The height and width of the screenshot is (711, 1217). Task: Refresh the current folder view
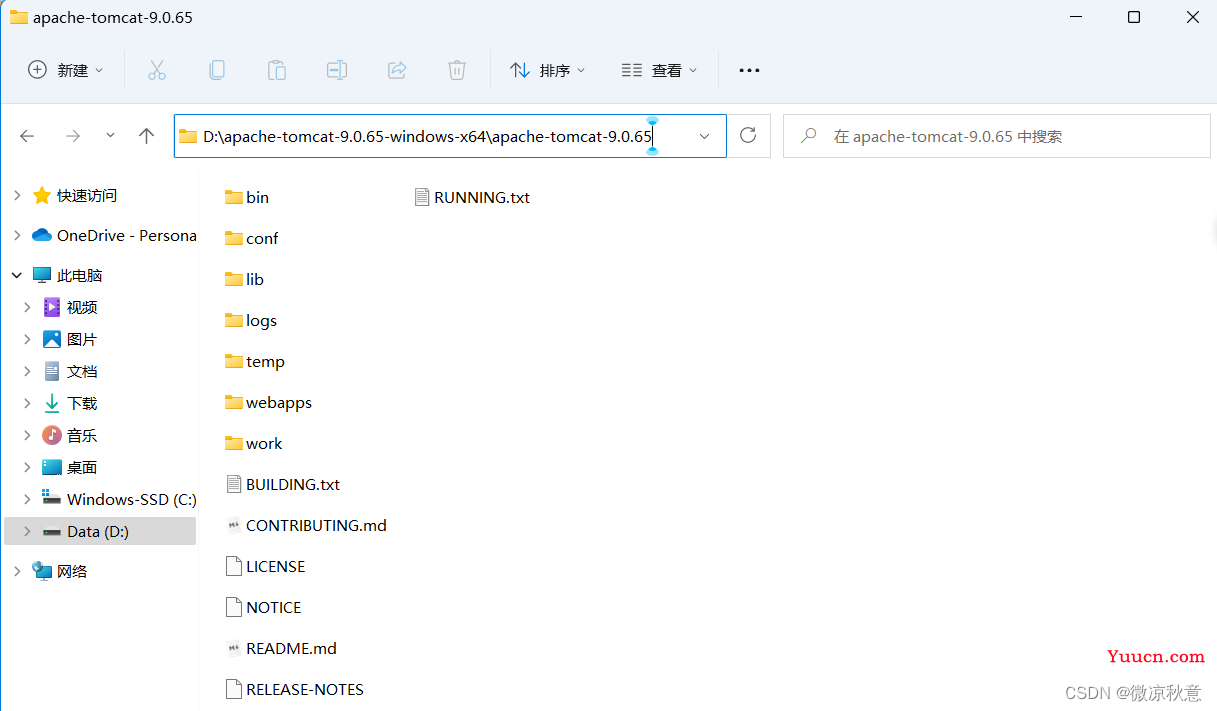pos(748,136)
